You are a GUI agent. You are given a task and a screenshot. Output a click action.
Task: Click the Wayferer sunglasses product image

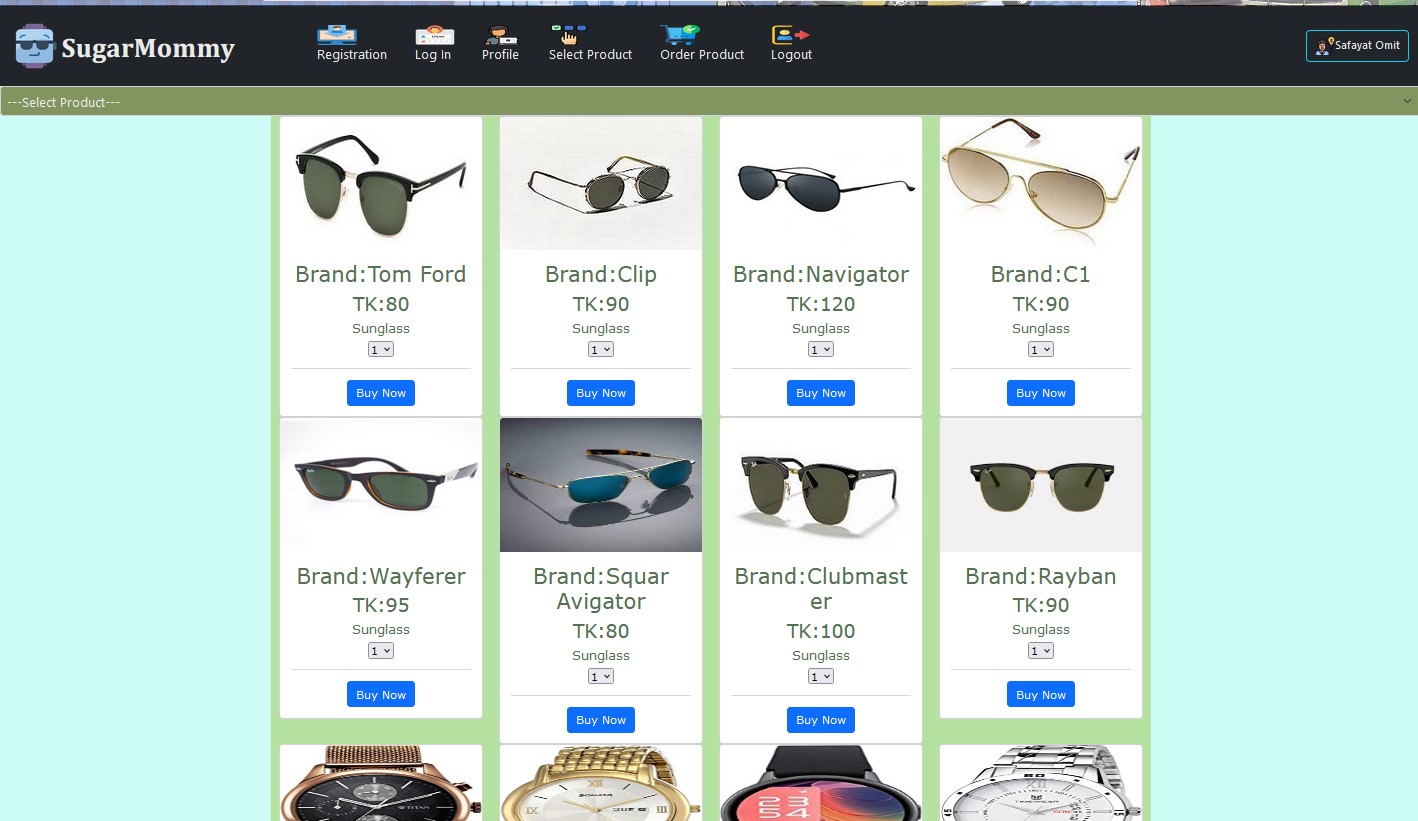[381, 485]
